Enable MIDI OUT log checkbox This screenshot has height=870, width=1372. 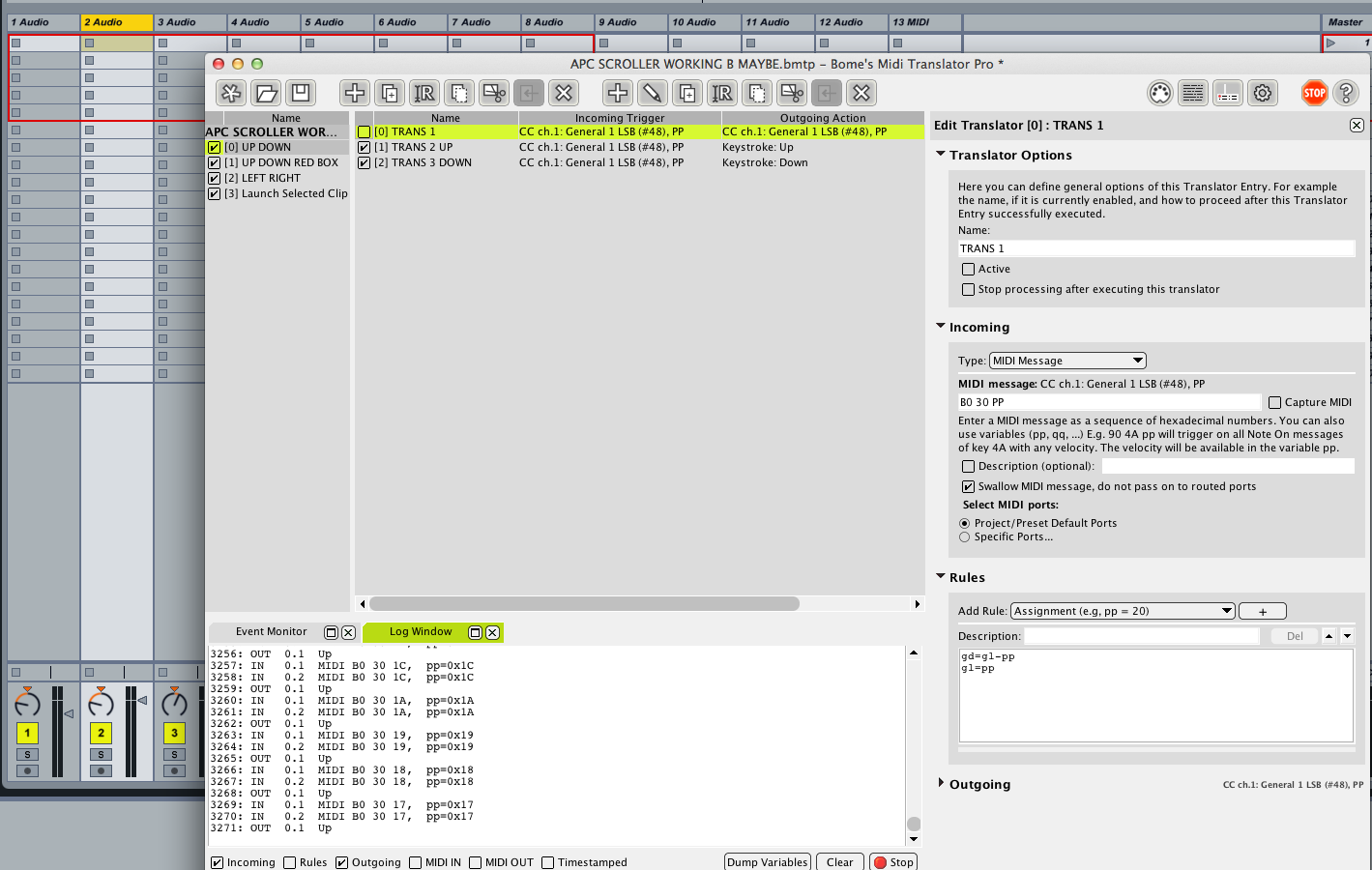click(x=475, y=862)
